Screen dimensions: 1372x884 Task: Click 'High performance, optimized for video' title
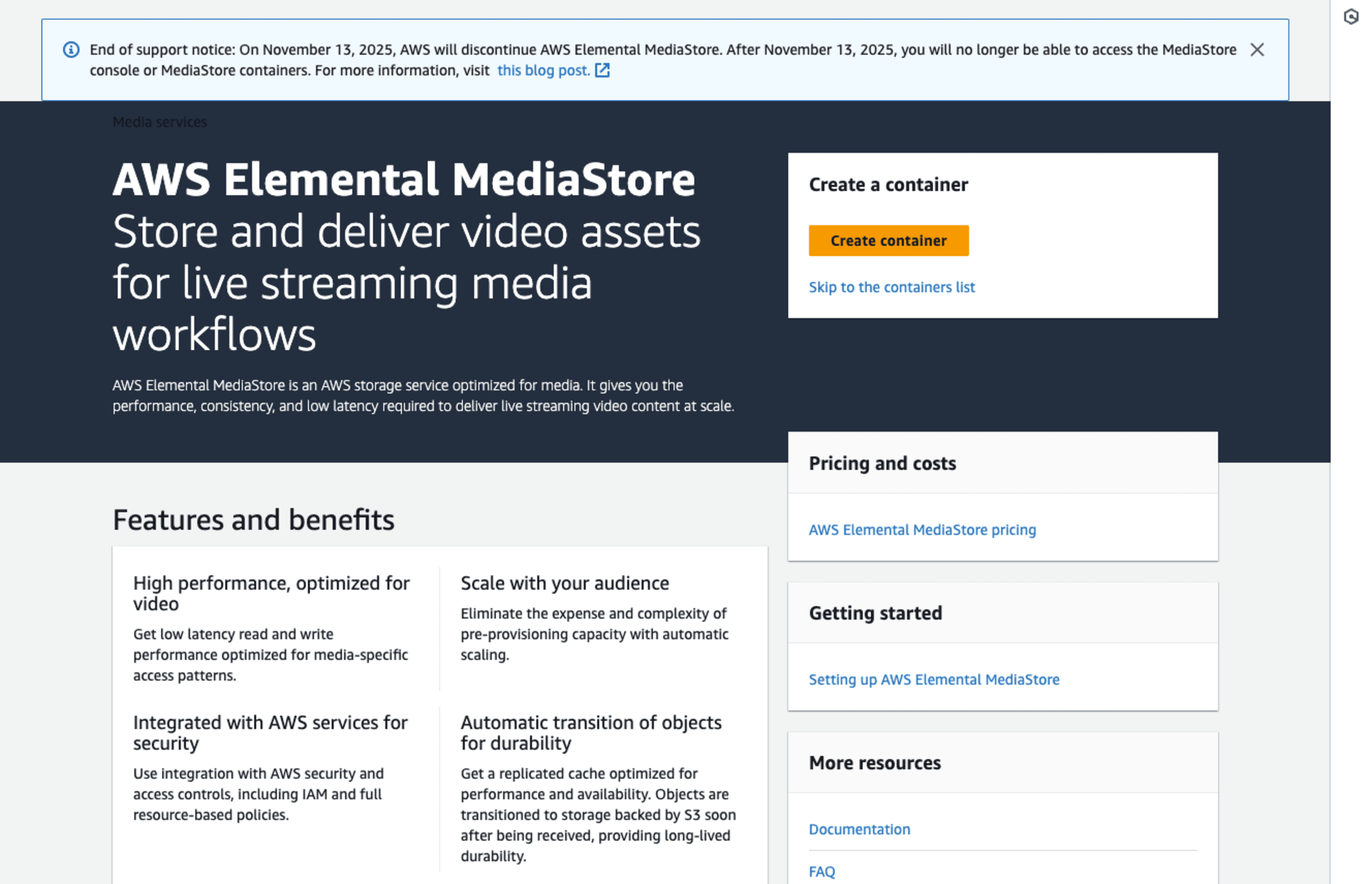(272, 593)
